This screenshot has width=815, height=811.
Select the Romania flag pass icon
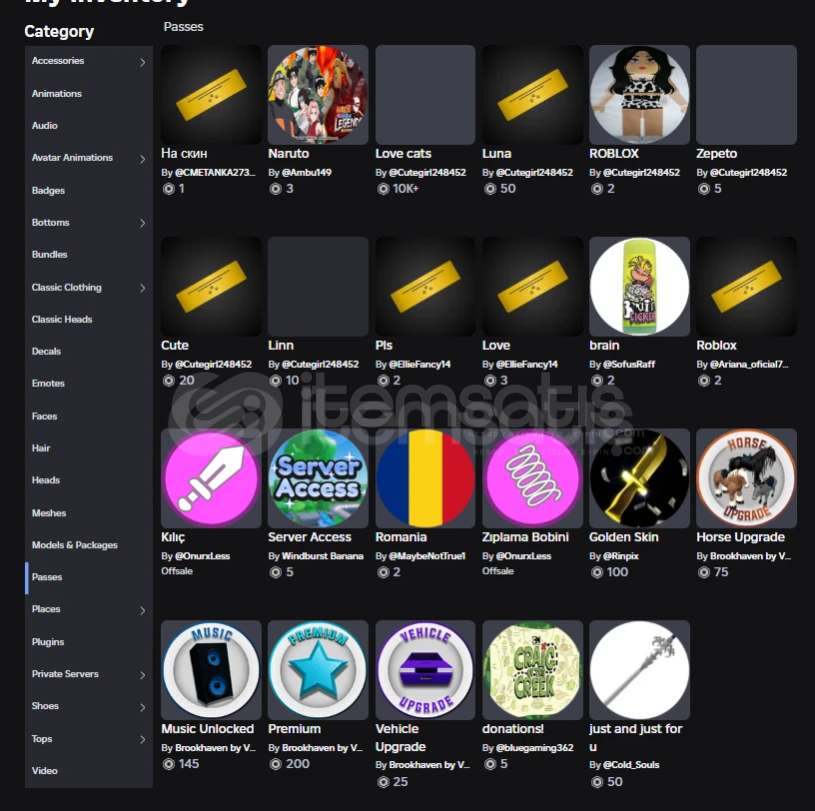coord(425,478)
